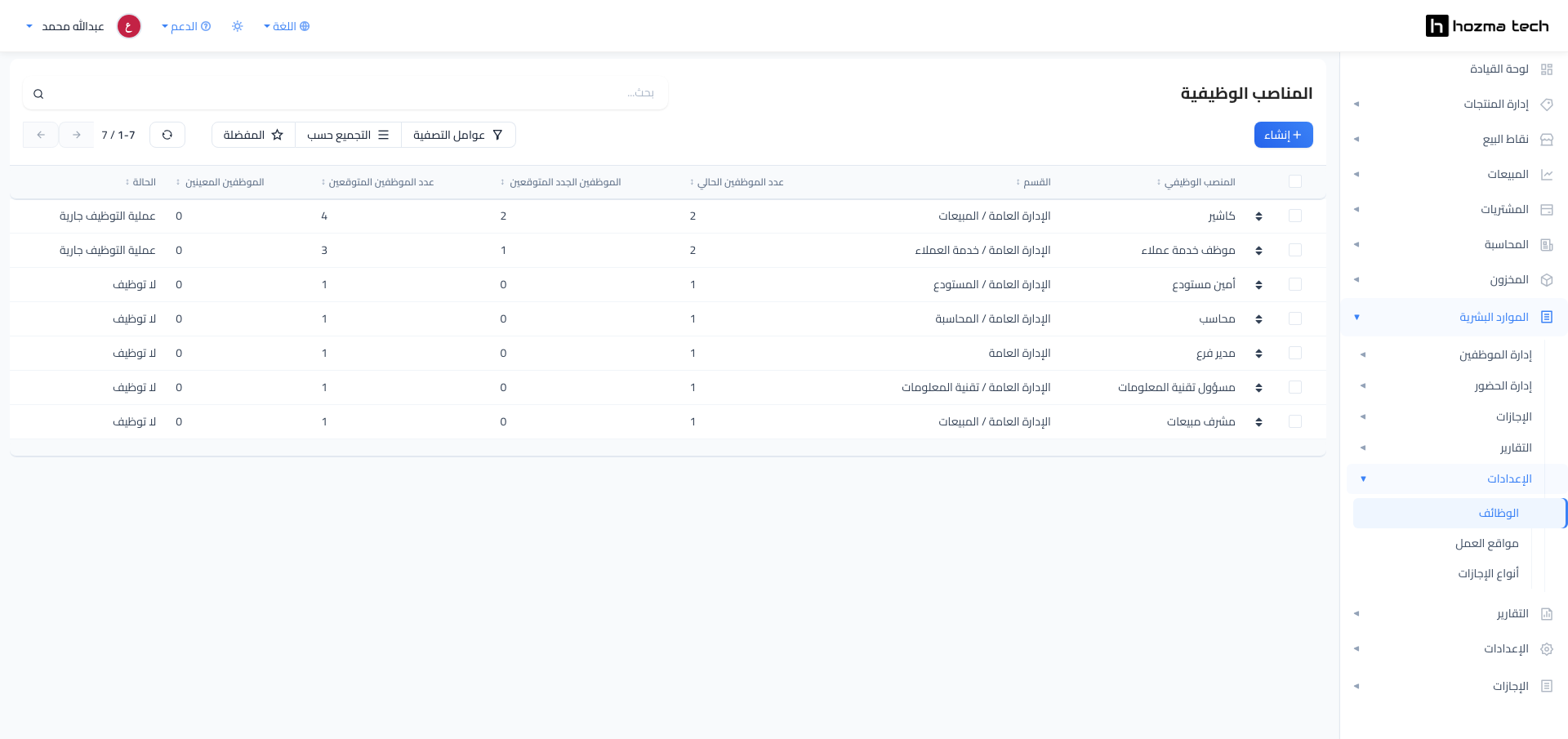Click the drag handle for موظف خدمة عملاء row
This screenshot has width=1568, height=739.
coord(1258,251)
